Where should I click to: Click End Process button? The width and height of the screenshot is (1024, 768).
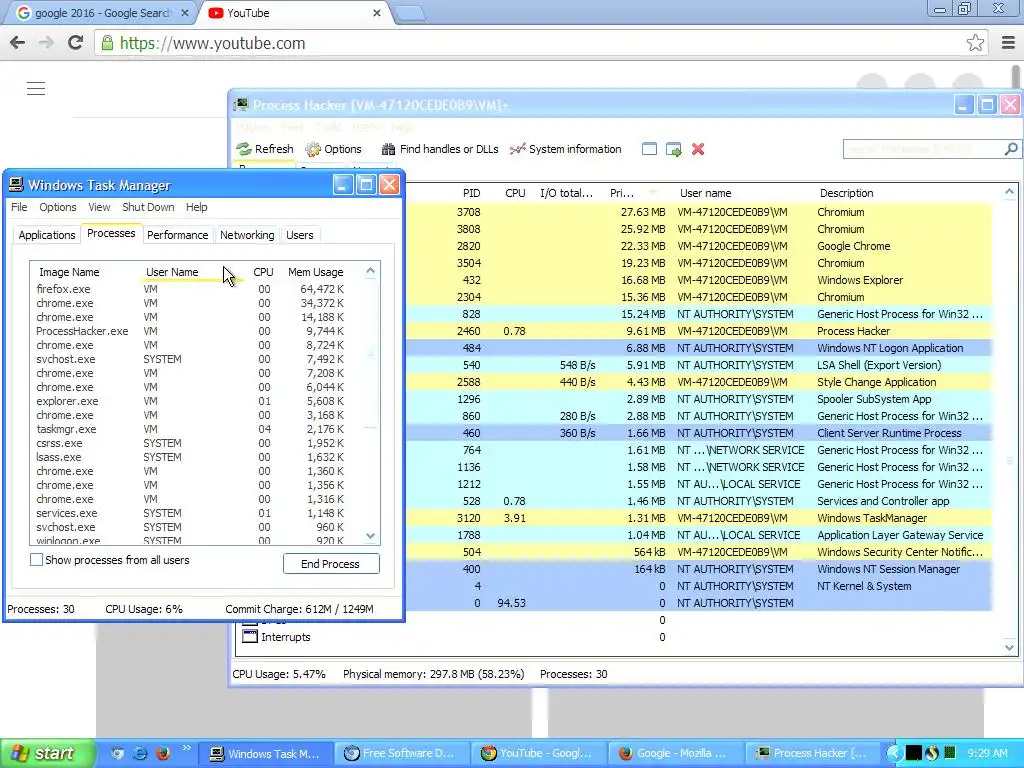click(330, 564)
